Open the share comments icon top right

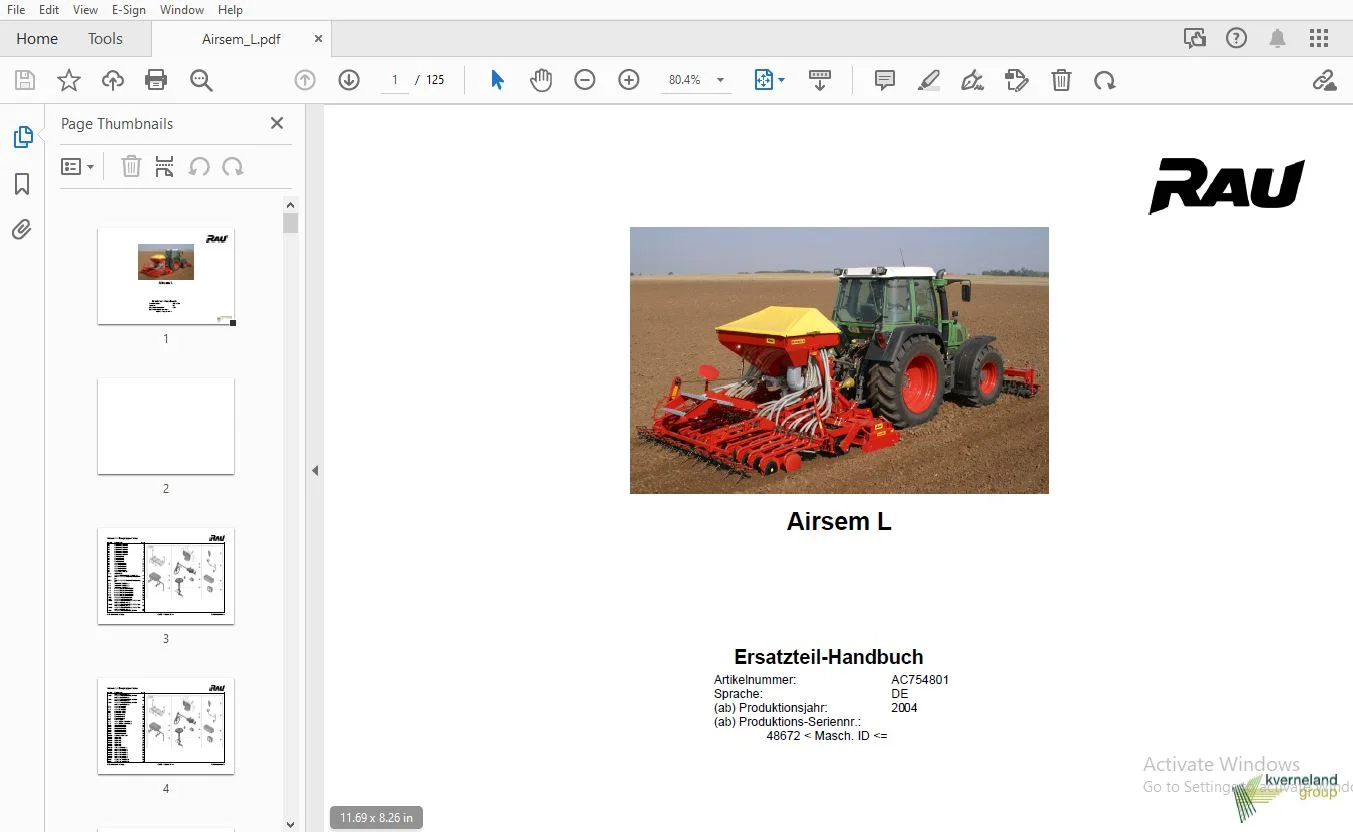pos(1195,38)
